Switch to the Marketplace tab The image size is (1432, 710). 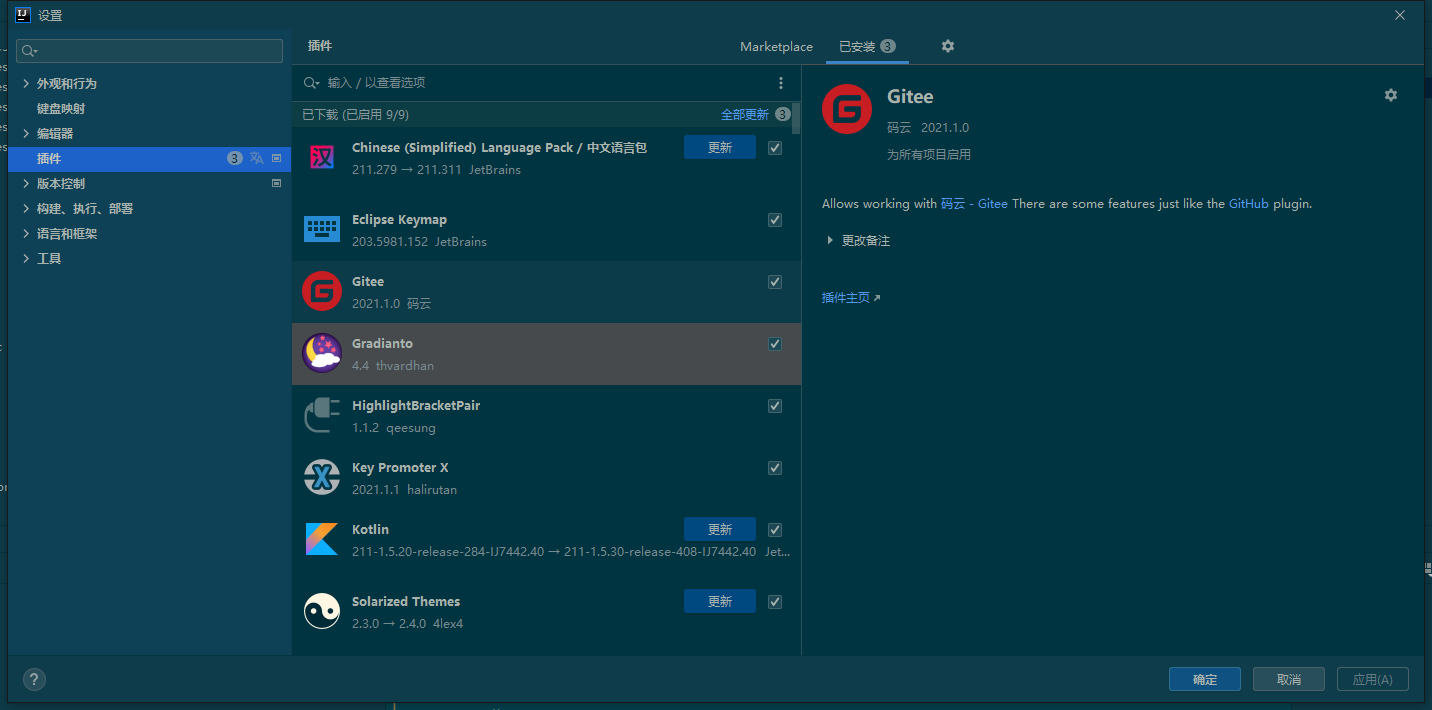tap(776, 46)
